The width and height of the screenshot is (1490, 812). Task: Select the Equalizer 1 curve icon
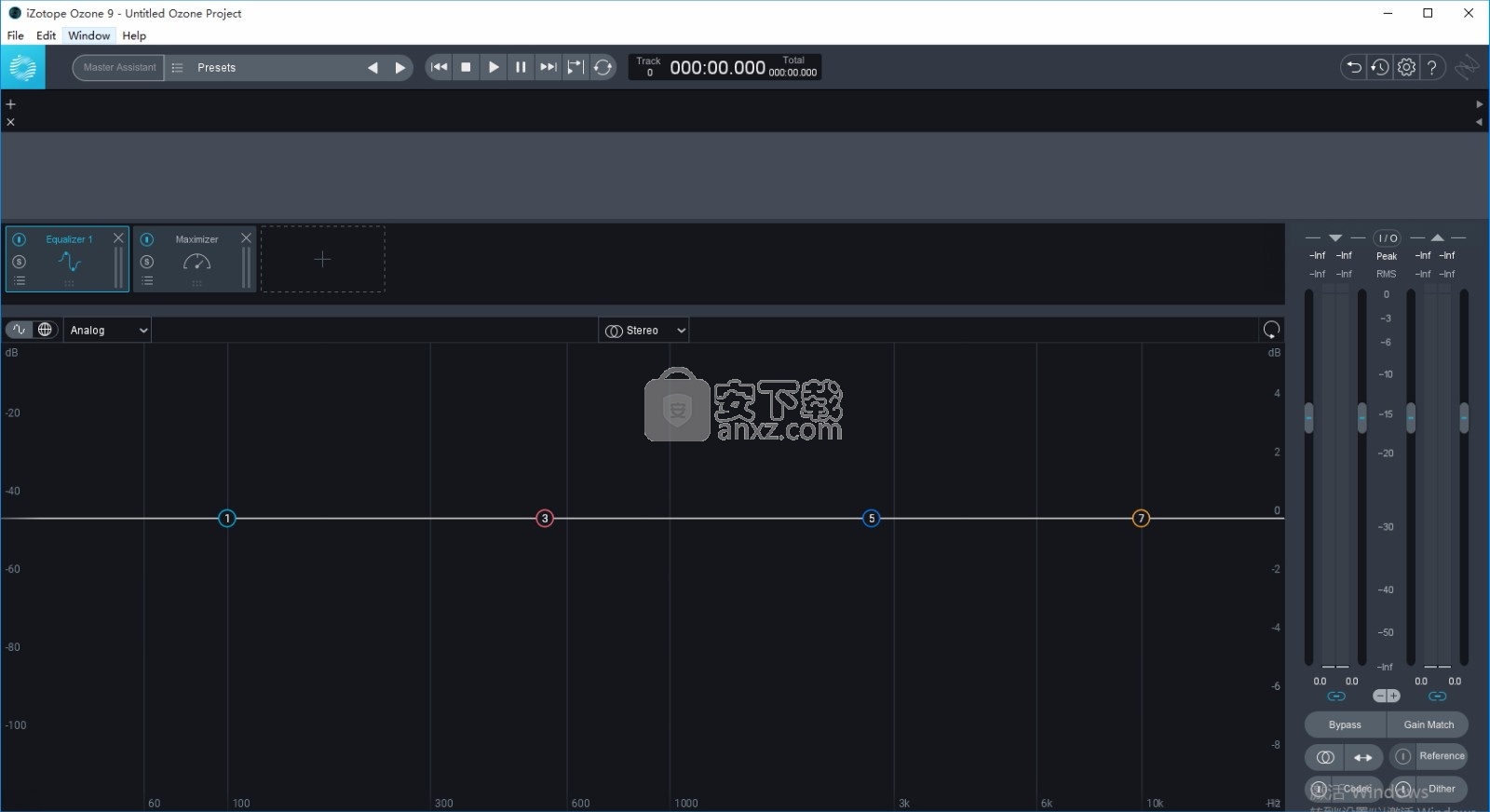tap(70, 262)
